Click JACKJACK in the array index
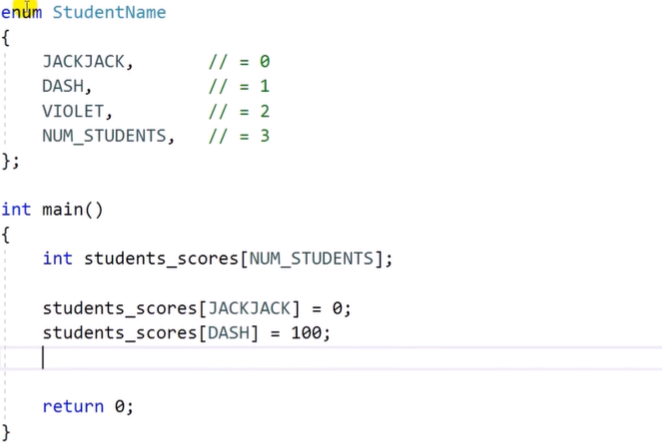Image resolution: width=662 pixels, height=447 pixels. [250, 308]
